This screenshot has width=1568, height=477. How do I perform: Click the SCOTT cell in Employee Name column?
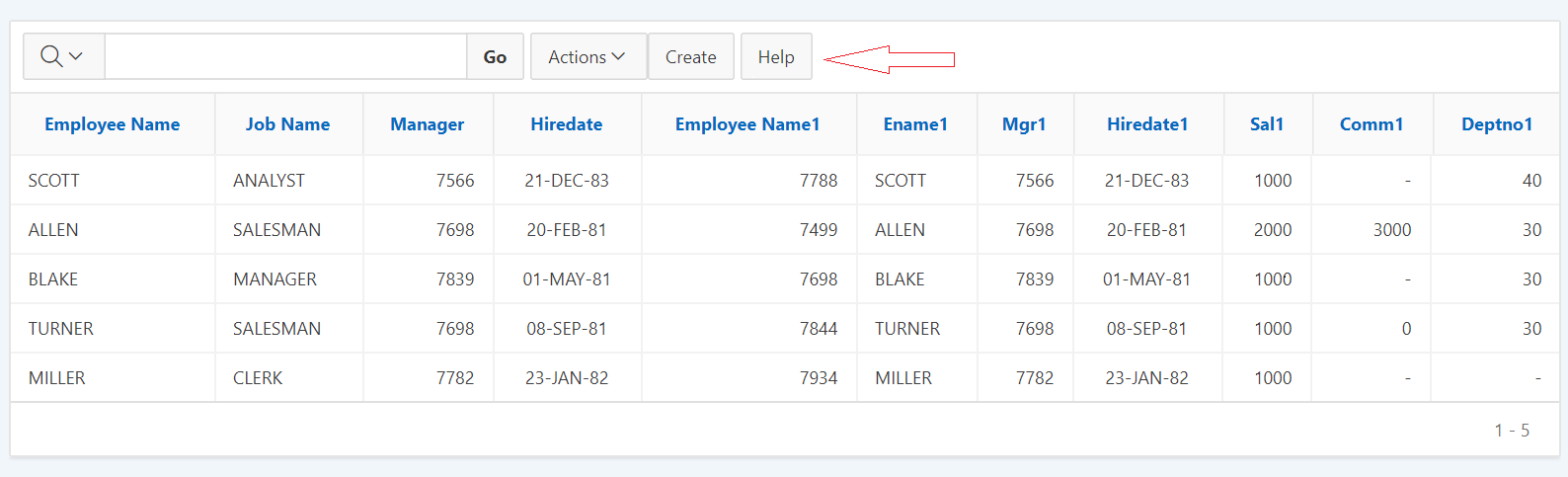pyautogui.click(x=54, y=181)
